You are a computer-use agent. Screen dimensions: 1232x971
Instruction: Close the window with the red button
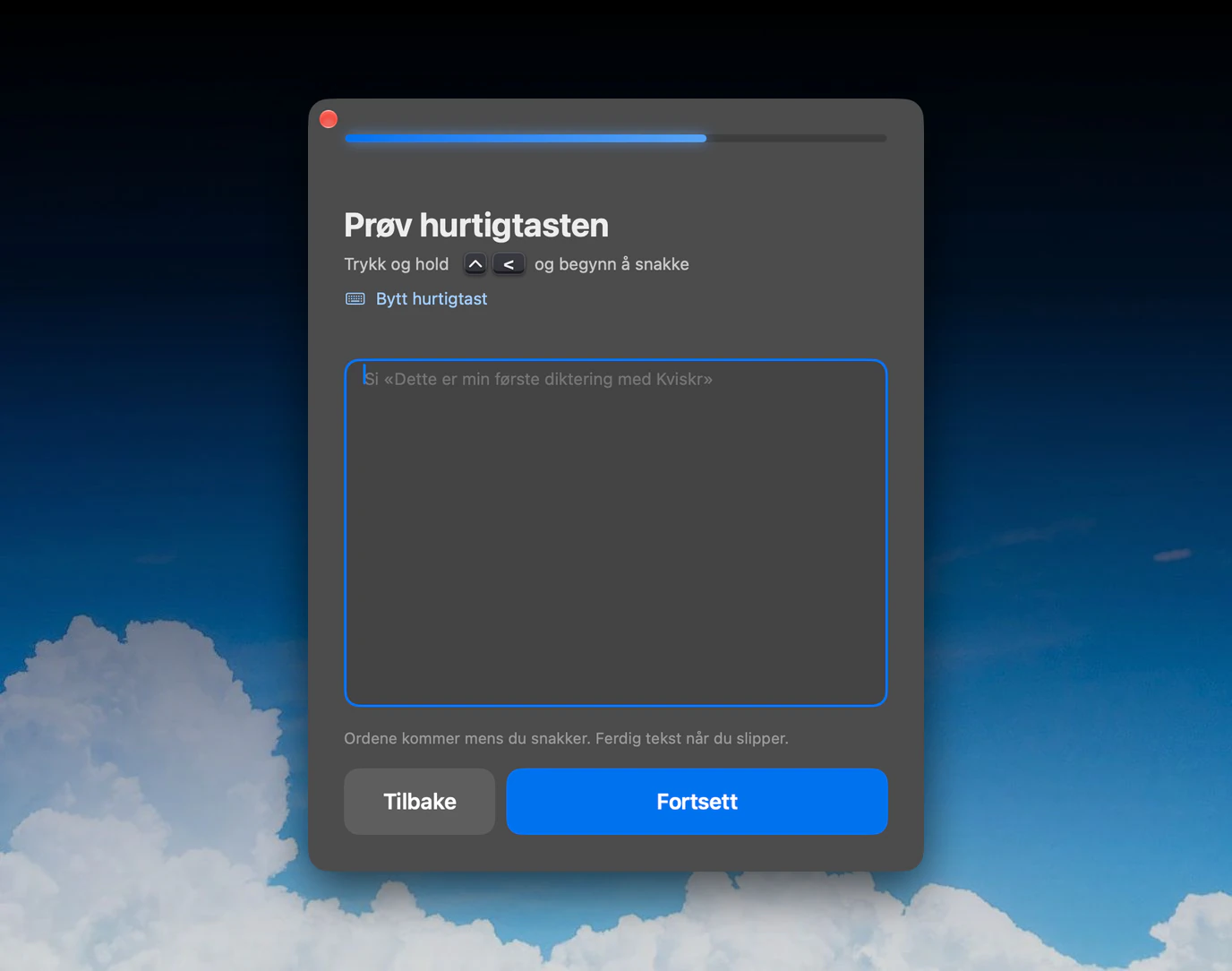[x=329, y=119]
